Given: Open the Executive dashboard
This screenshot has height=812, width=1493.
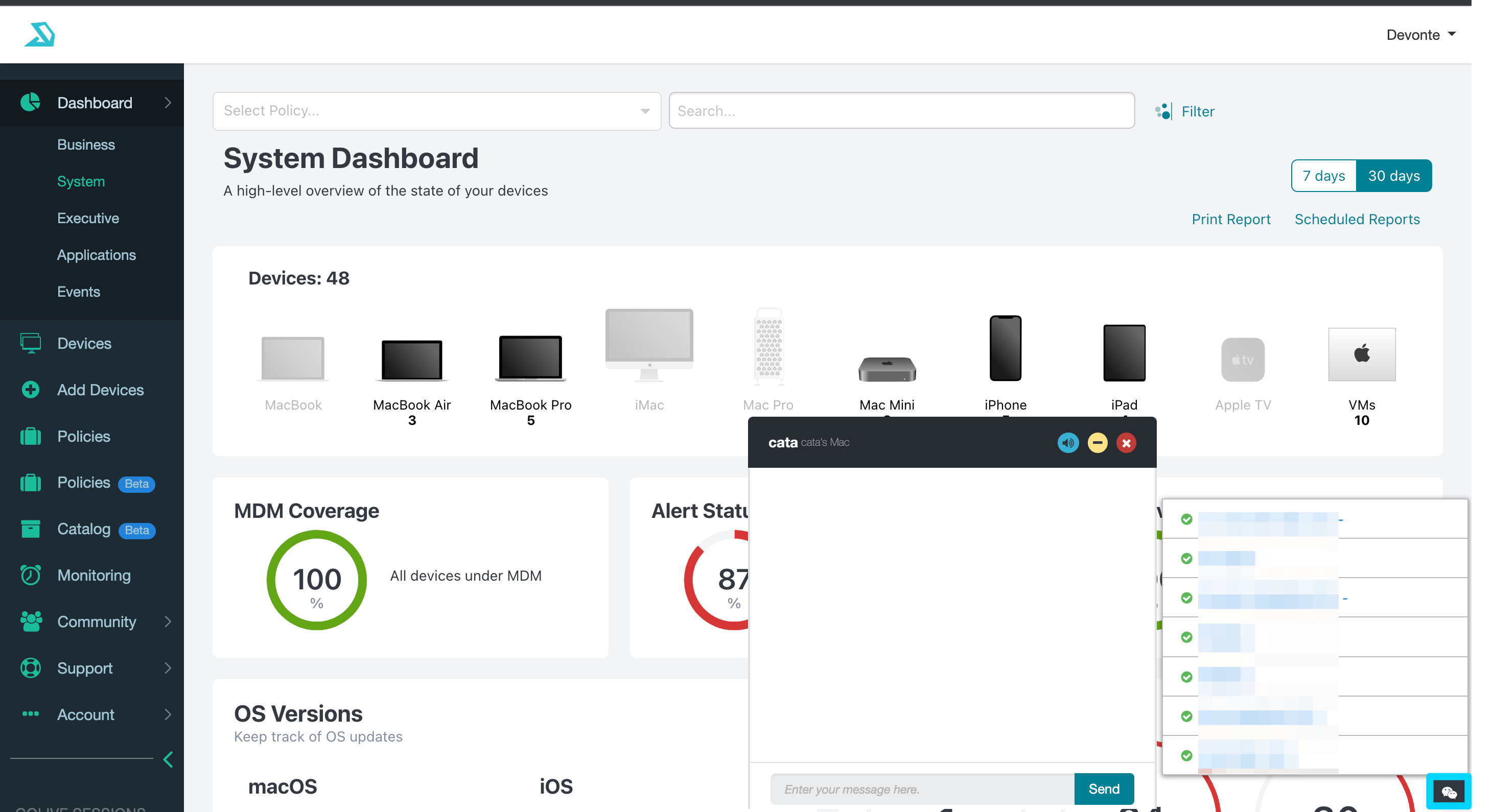Looking at the screenshot, I should click(88, 218).
